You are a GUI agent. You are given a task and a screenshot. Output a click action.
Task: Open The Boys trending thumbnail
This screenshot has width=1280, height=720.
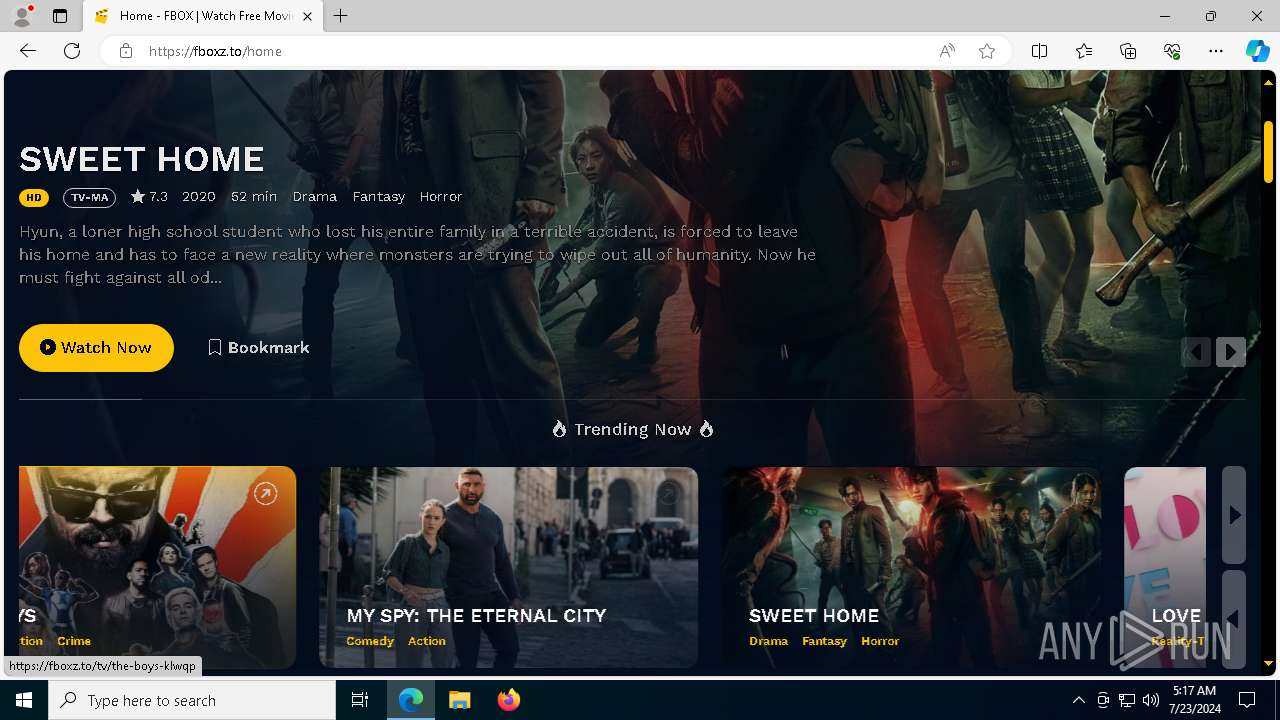coord(157,567)
